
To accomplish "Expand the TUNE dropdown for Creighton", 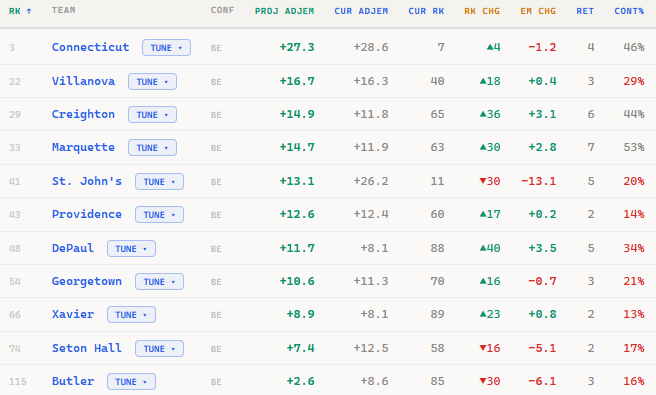I will [x=152, y=114].
